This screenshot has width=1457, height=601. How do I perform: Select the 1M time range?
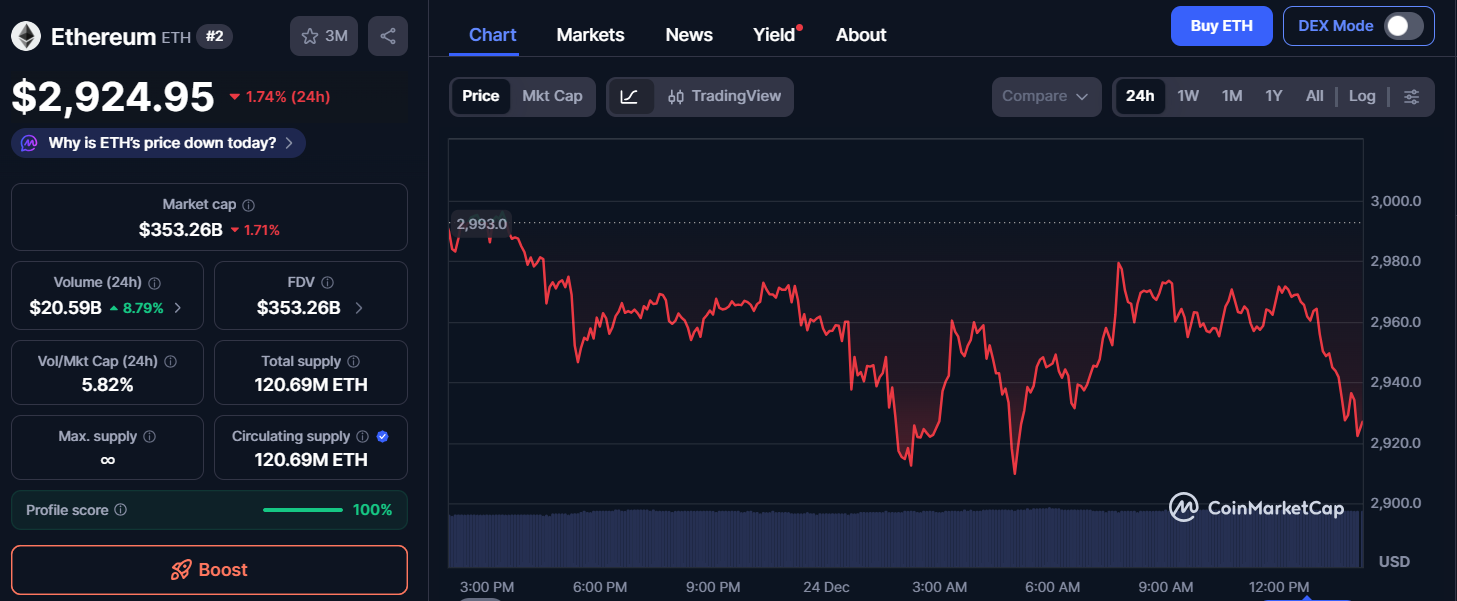point(1232,96)
